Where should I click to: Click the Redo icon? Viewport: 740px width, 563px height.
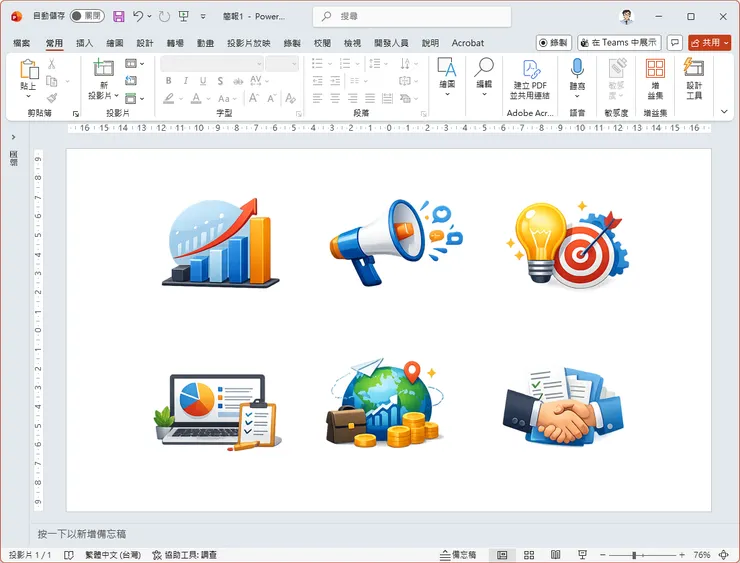164,17
